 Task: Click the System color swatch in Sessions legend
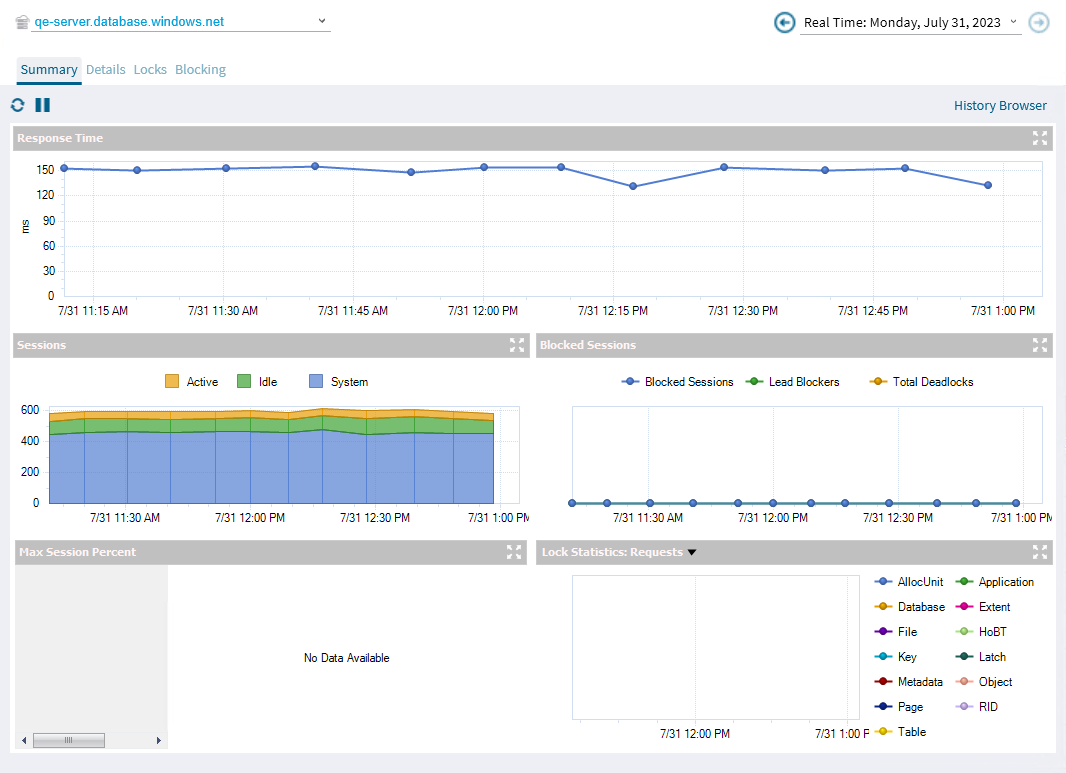point(317,382)
